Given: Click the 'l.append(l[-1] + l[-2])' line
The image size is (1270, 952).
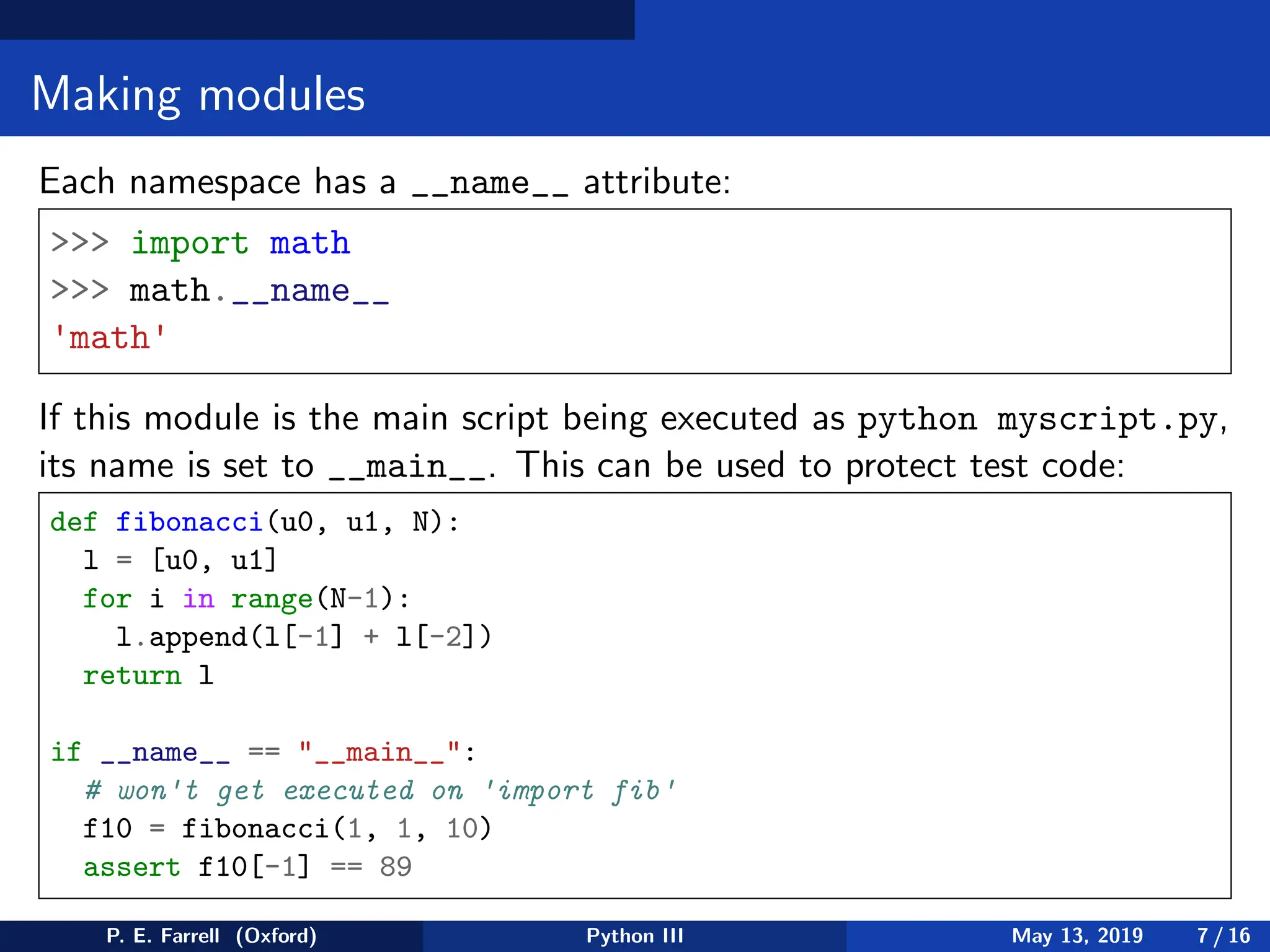Looking at the screenshot, I should (304, 637).
